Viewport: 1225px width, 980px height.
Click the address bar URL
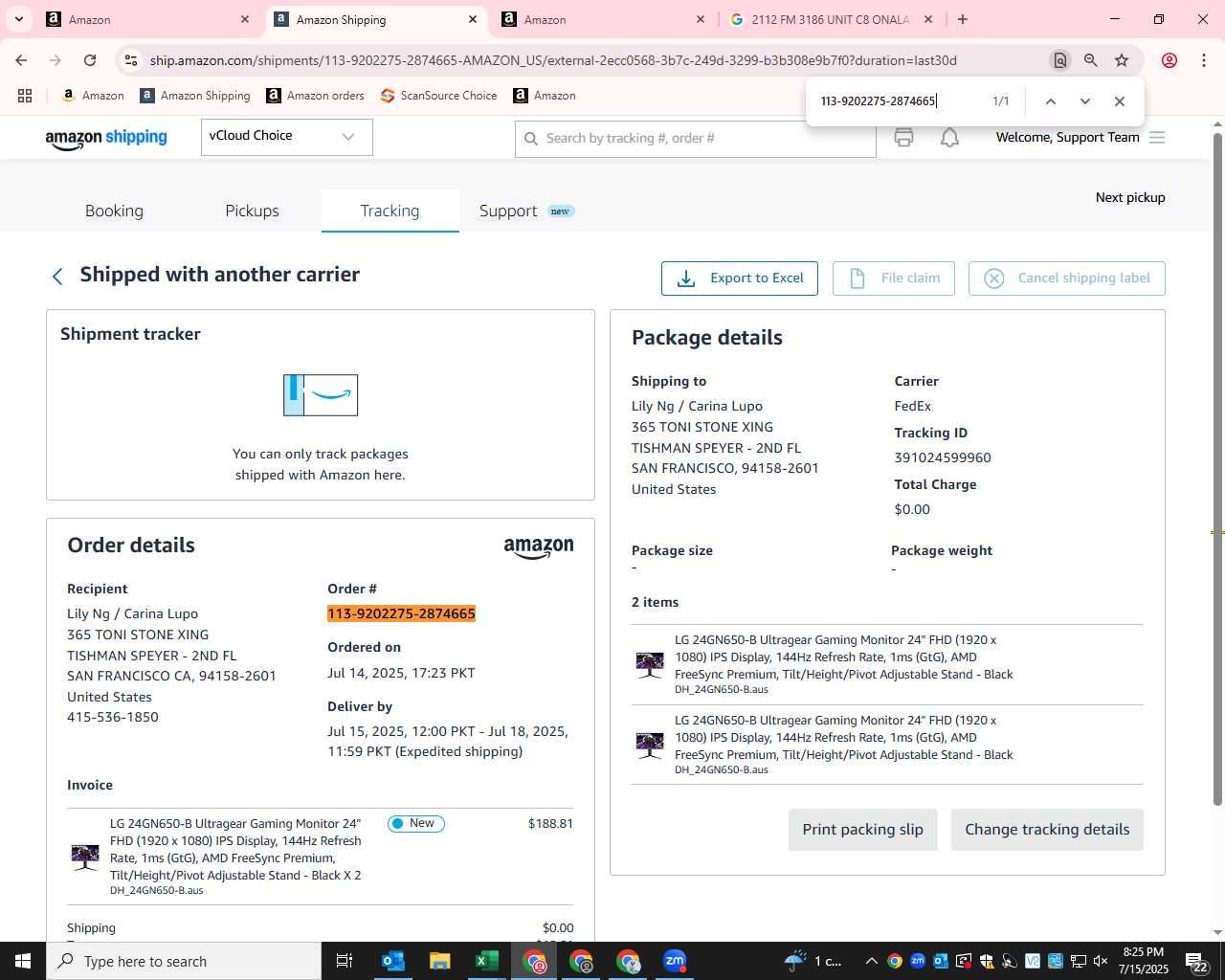(x=553, y=60)
